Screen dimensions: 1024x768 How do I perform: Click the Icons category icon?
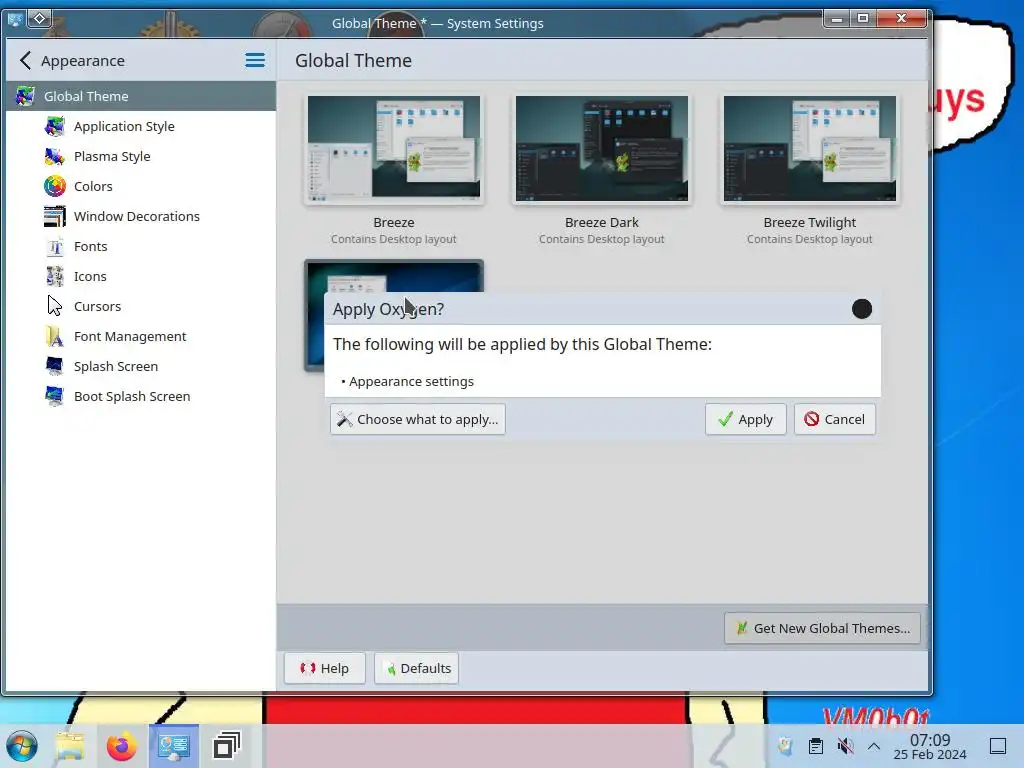tap(55, 276)
